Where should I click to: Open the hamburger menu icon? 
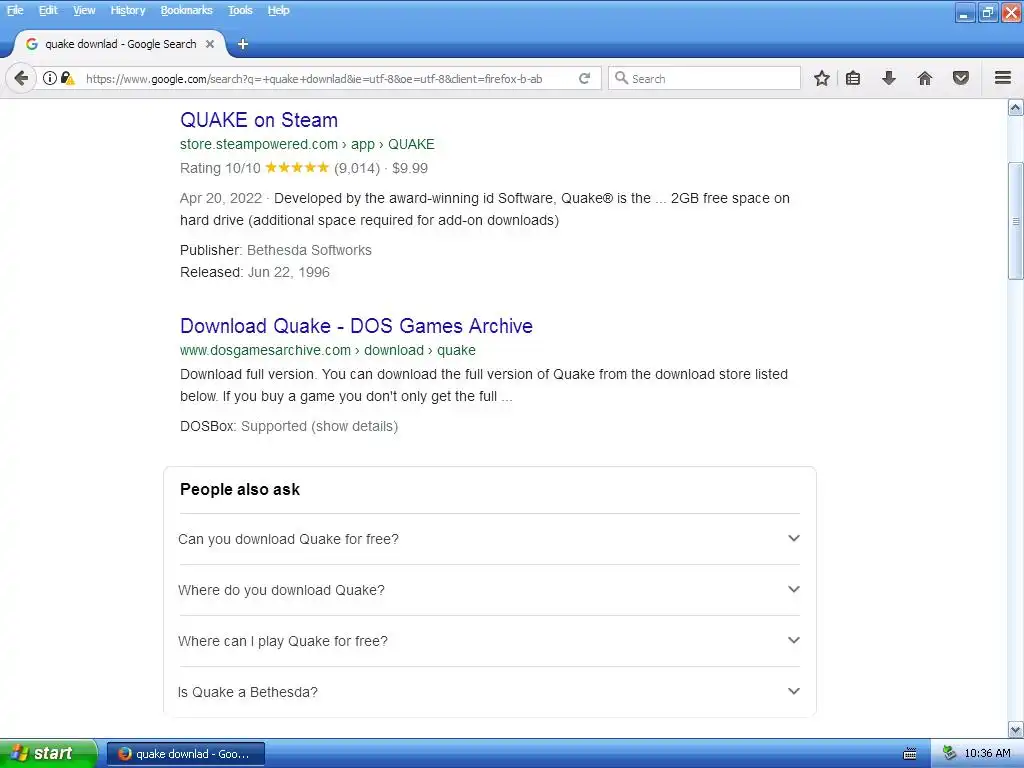click(x=1003, y=78)
